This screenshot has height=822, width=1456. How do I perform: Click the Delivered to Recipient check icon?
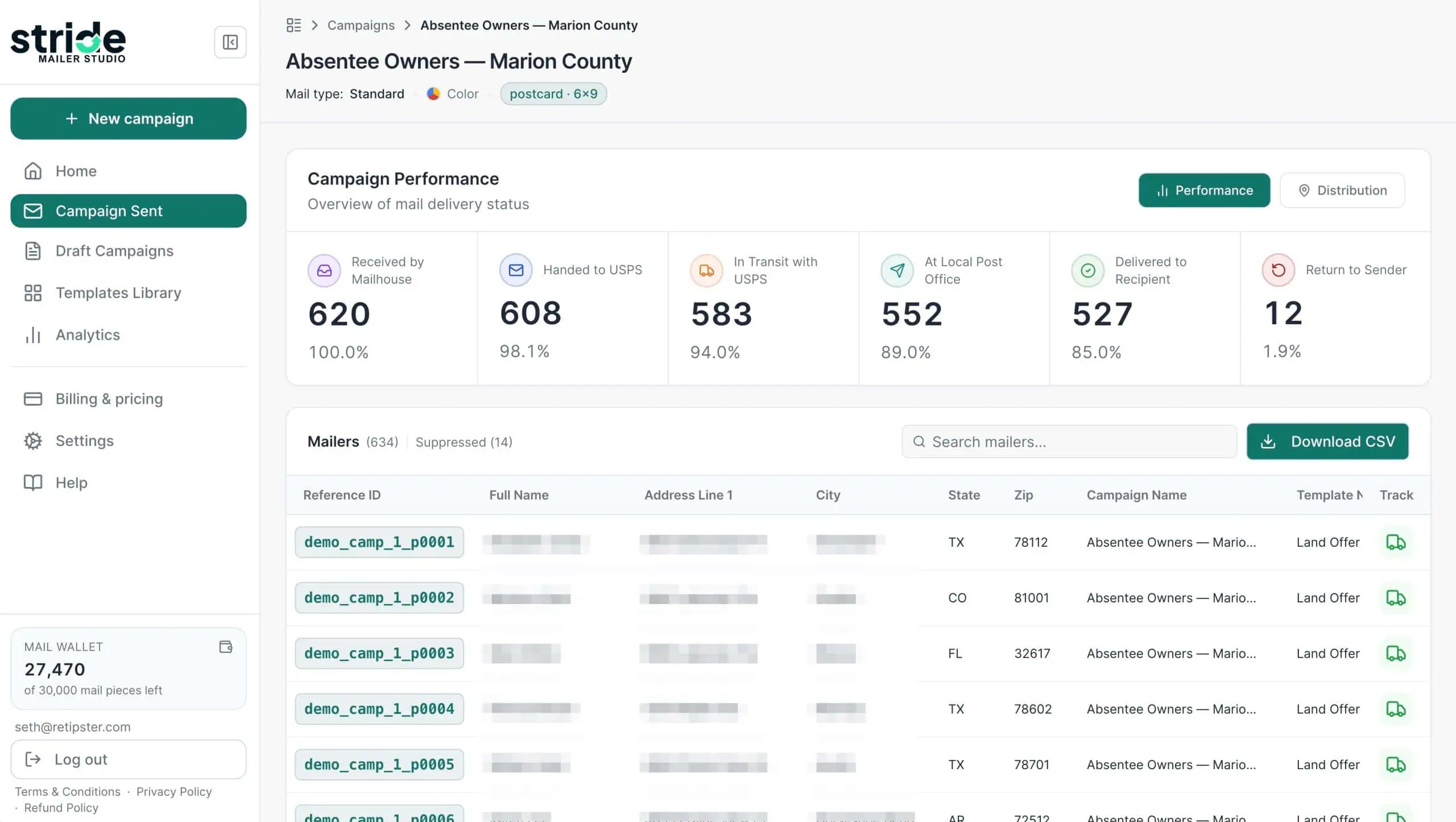click(1088, 270)
